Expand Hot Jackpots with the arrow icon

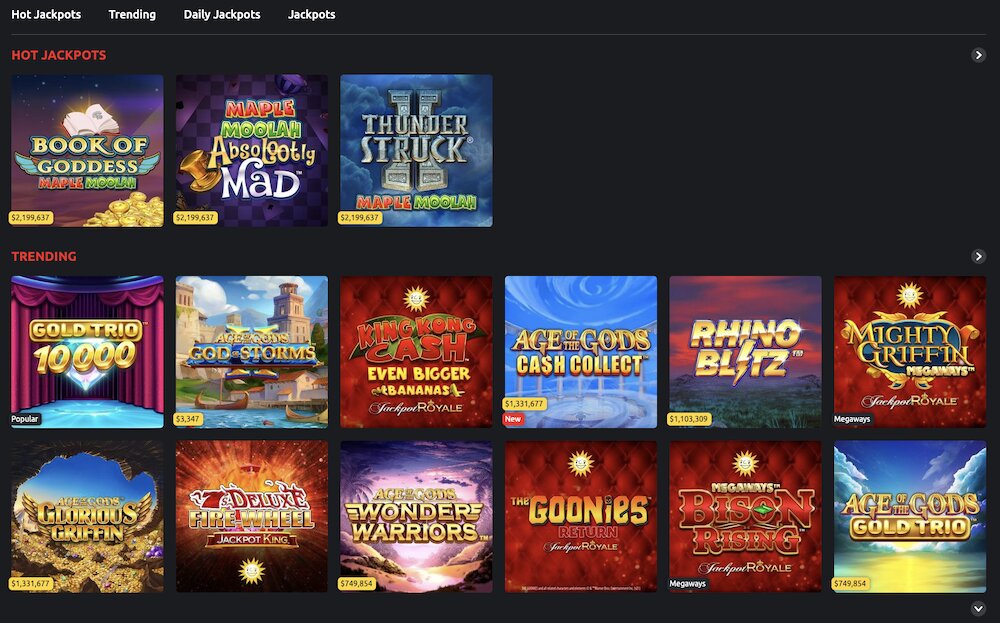[x=978, y=55]
